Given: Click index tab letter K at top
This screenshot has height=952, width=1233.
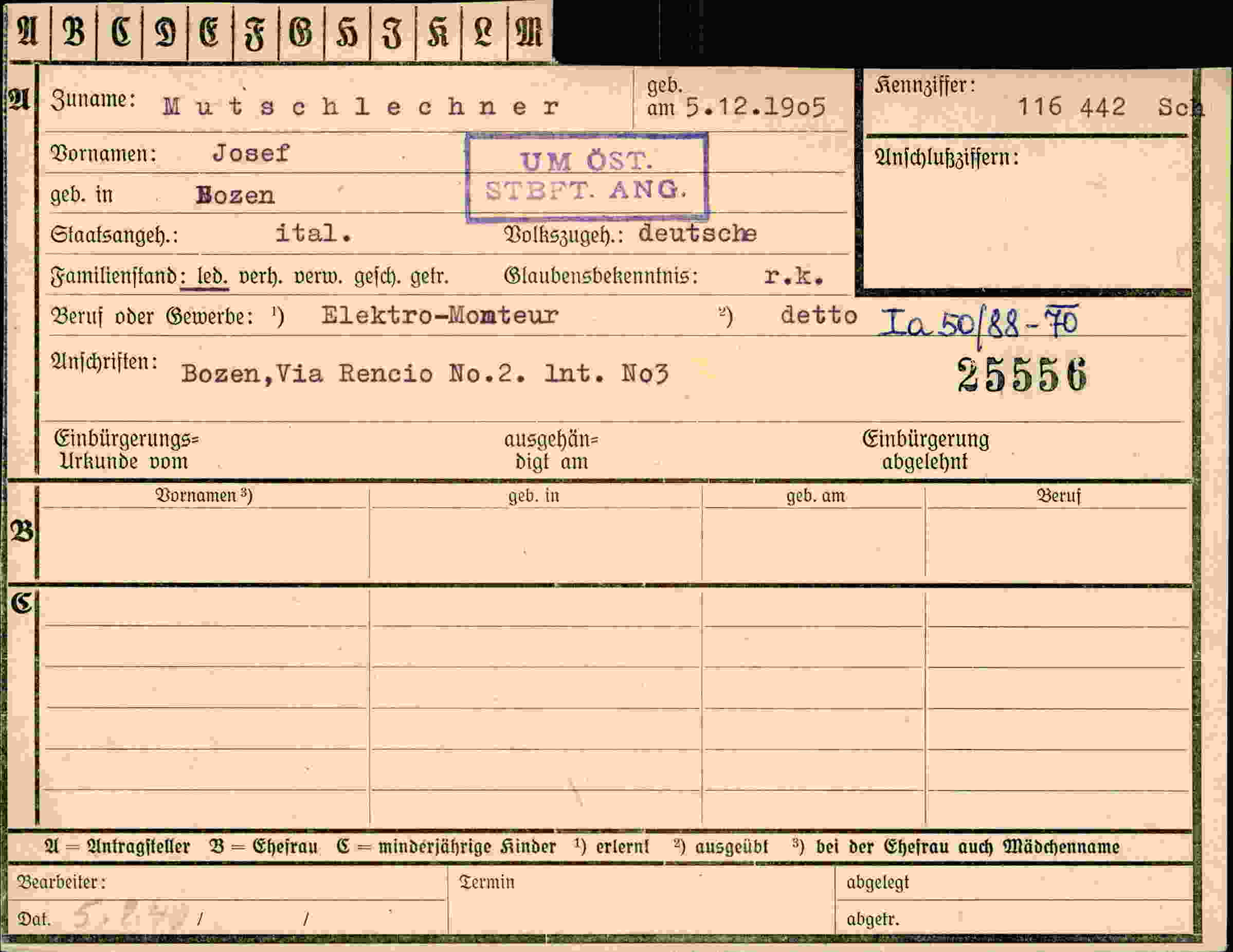Looking at the screenshot, I should (438, 31).
